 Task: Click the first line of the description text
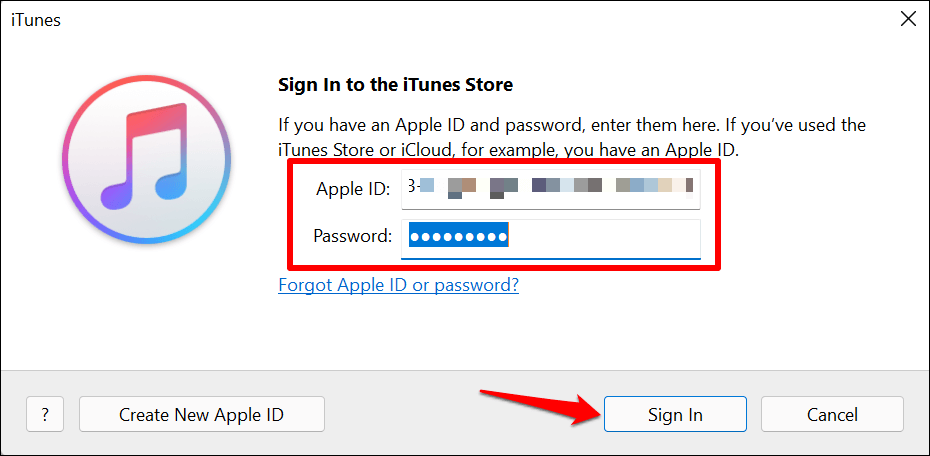571,125
